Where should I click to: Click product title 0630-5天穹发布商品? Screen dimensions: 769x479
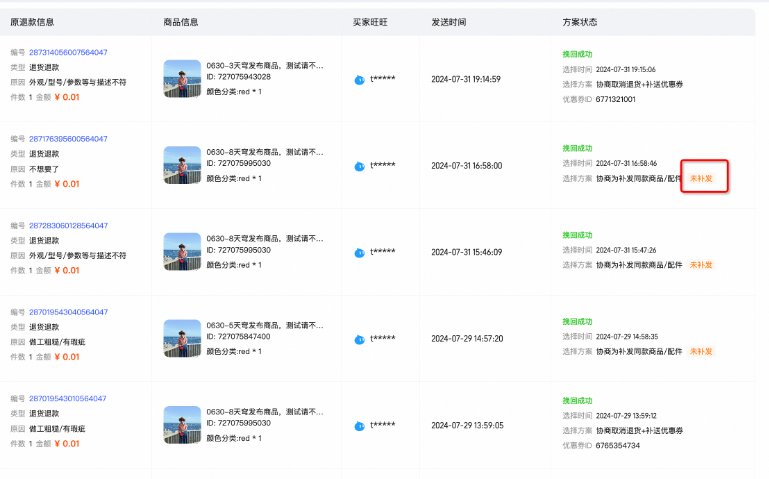[265, 325]
